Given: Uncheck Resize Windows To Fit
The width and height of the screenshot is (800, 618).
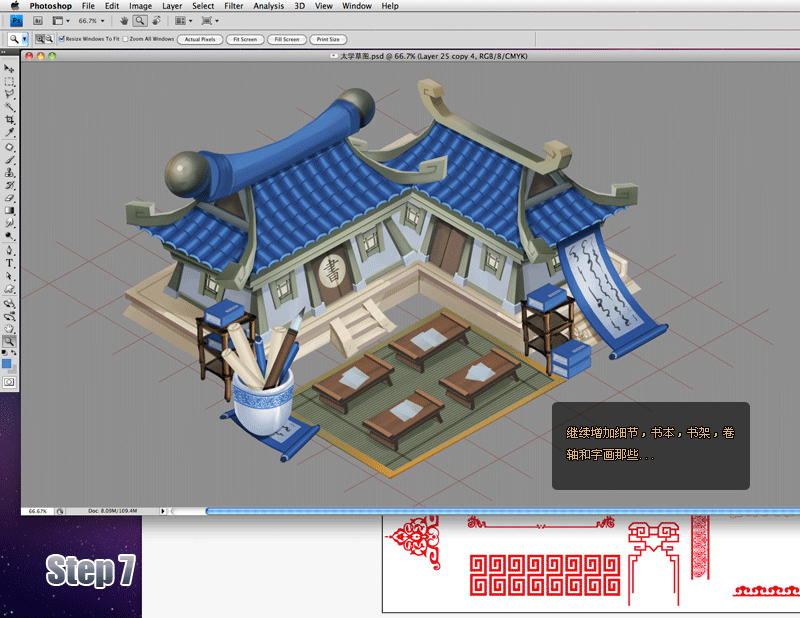Looking at the screenshot, I should (62, 39).
